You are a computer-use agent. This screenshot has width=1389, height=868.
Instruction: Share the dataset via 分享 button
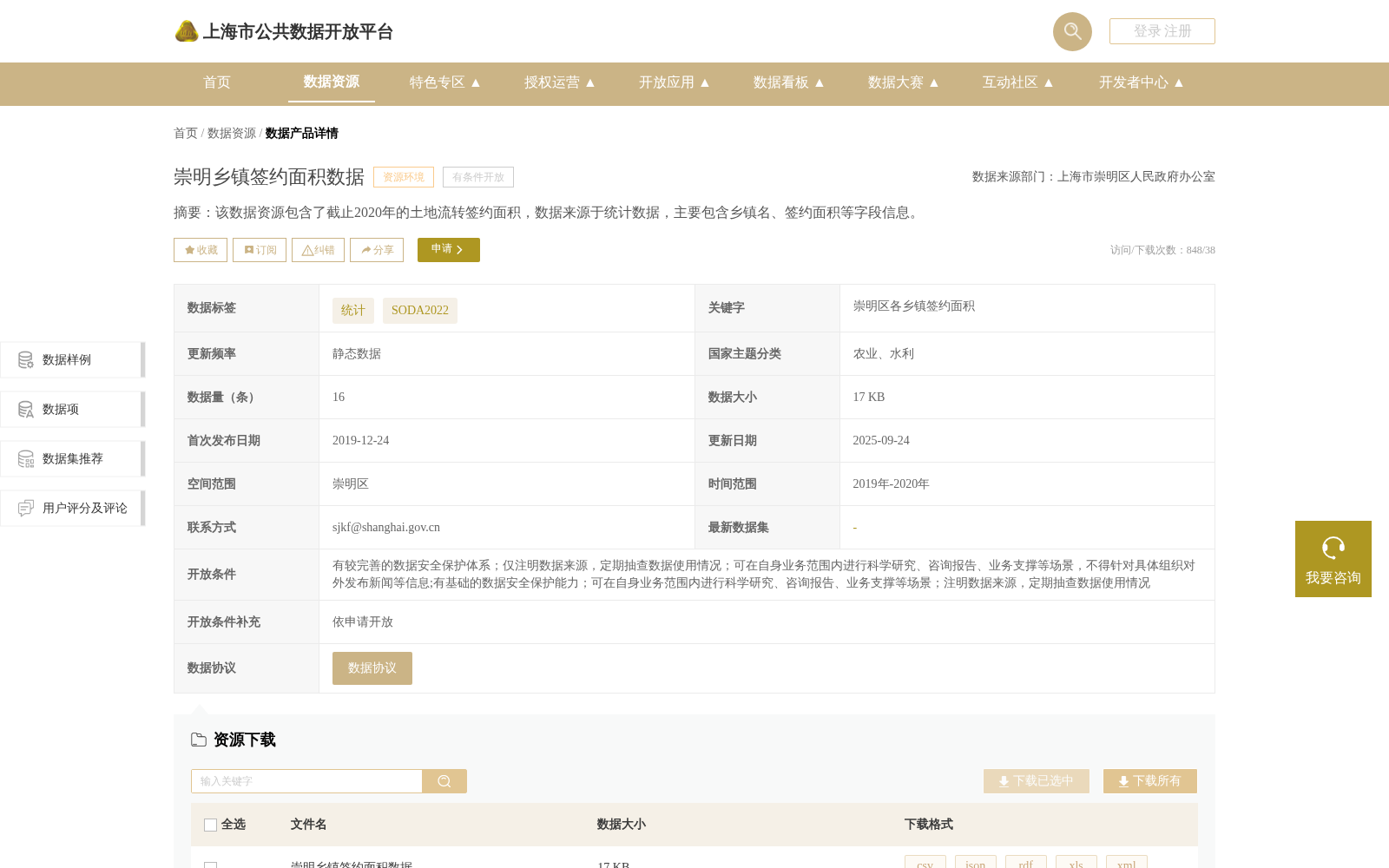pyautogui.click(x=377, y=250)
